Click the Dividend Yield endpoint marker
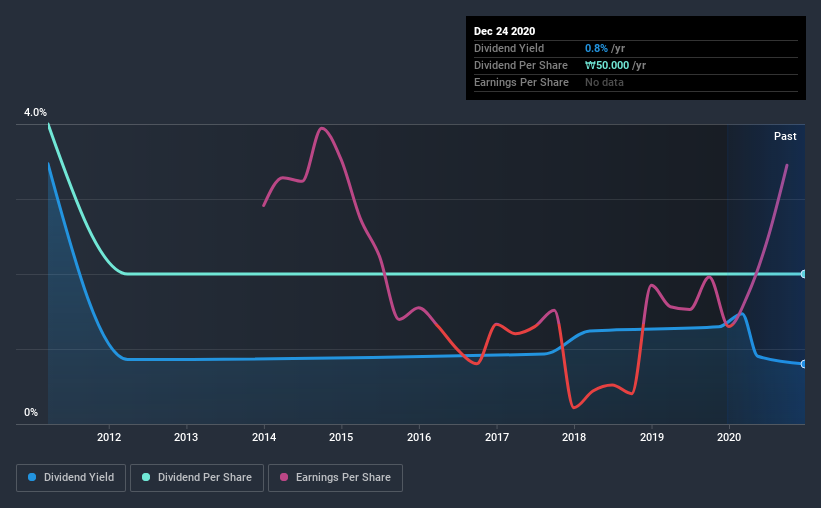Viewport: 821px width, 508px height. click(x=804, y=364)
